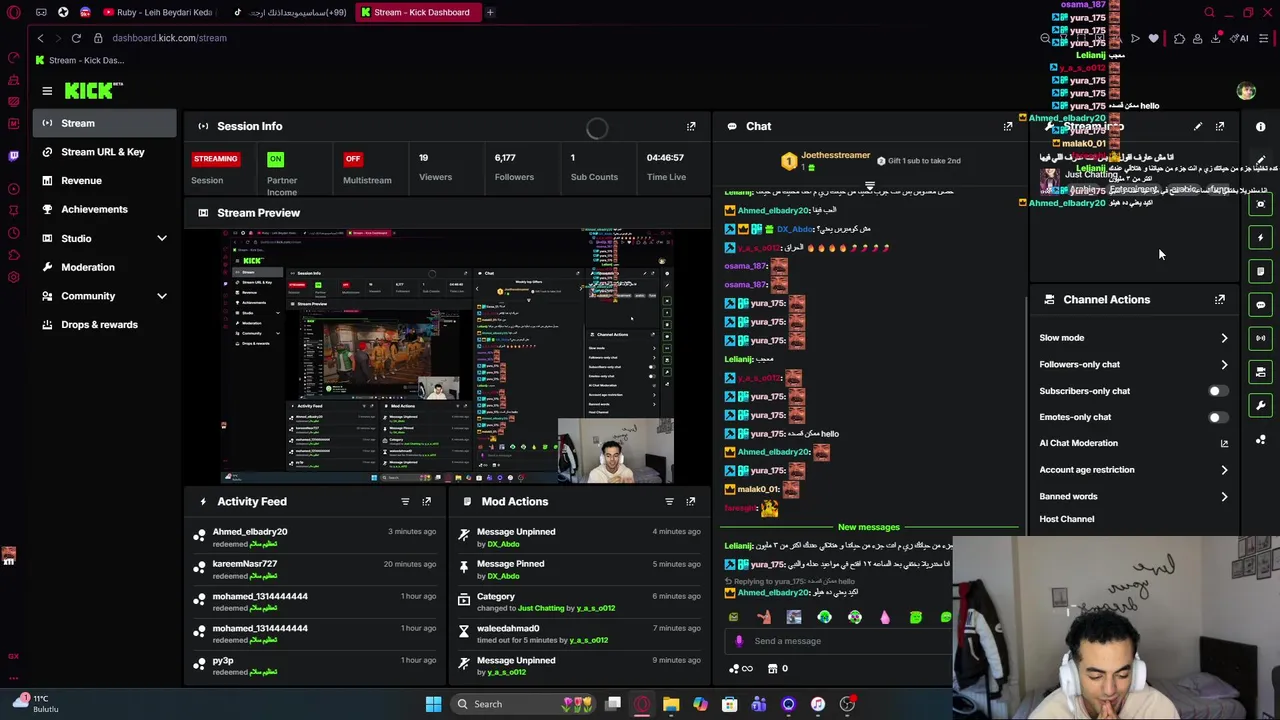The height and width of the screenshot is (720, 1280).
Task: Open the channel points infinity icon
Action: 741,668
